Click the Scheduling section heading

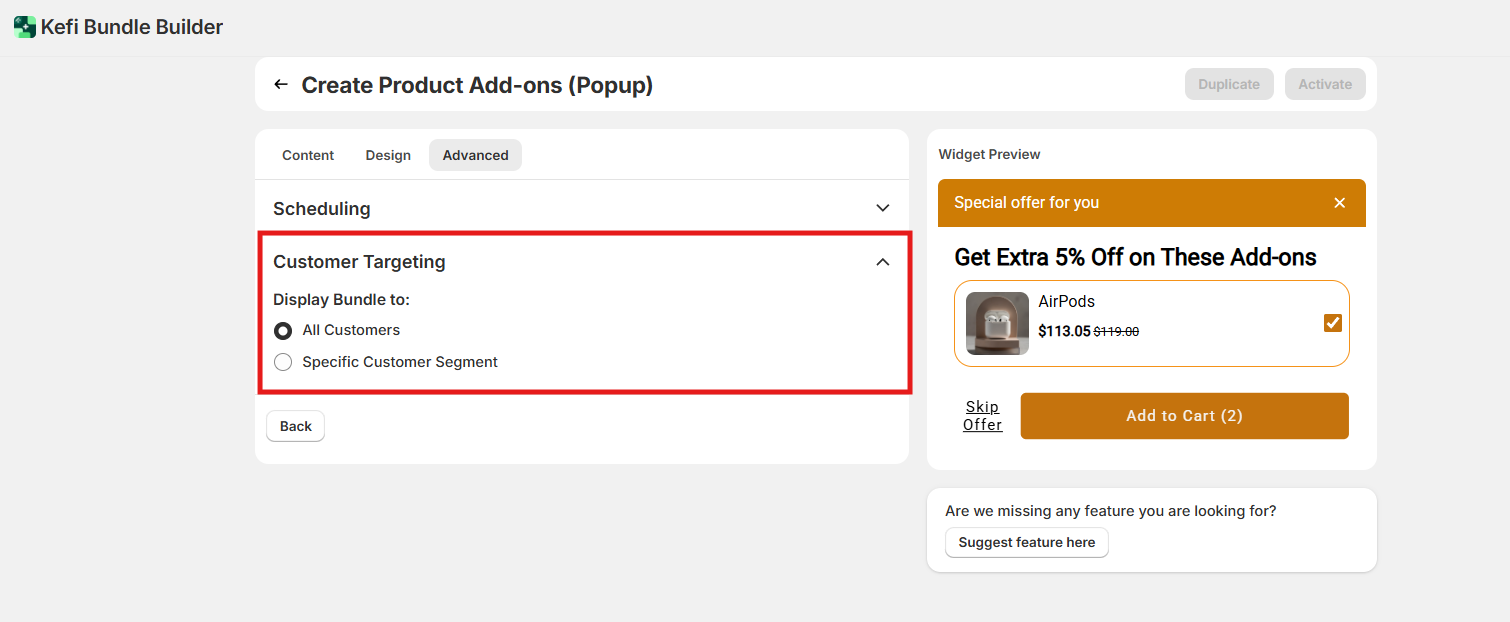pyautogui.click(x=322, y=209)
